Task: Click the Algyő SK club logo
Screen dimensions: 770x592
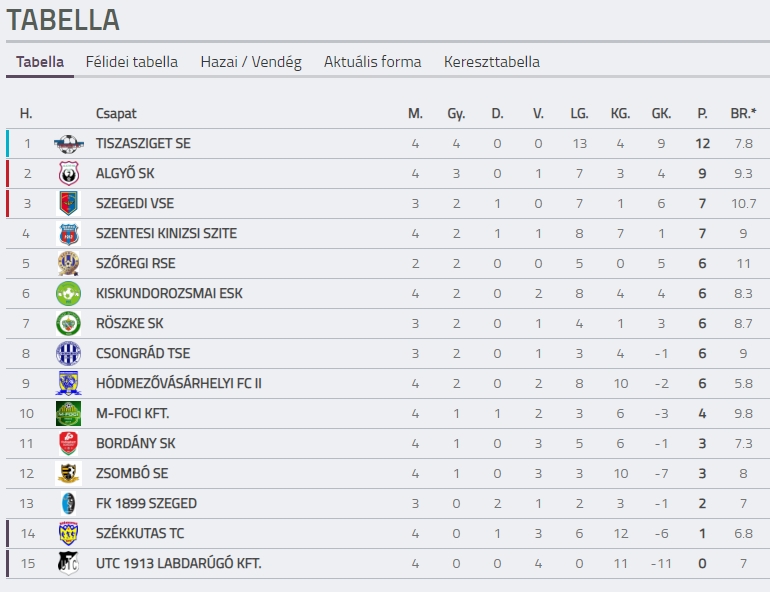Action: [x=68, y=174]
